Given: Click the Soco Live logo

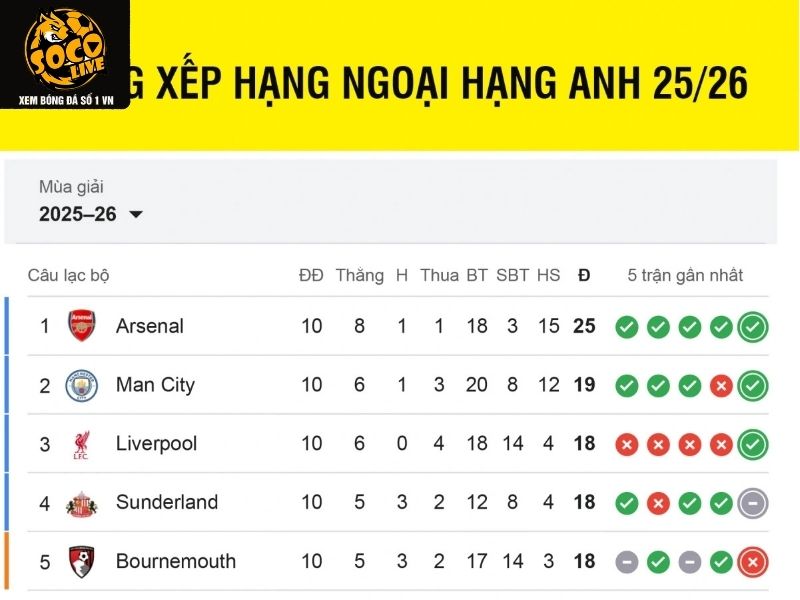Looking at the screenshot, I should (64, 55).
